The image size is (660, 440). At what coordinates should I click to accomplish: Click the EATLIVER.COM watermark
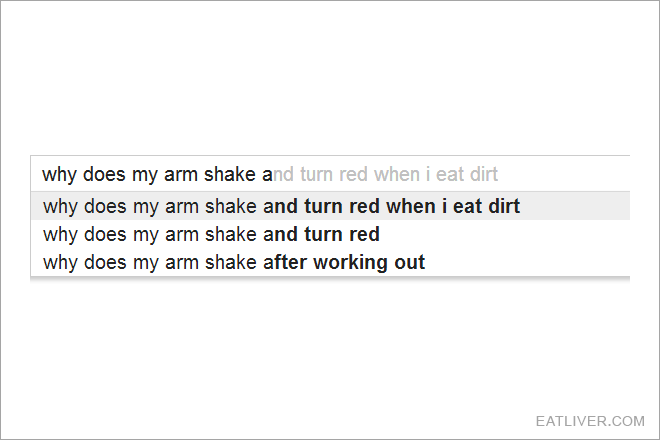pyautogui.click(x=590, y=421)
